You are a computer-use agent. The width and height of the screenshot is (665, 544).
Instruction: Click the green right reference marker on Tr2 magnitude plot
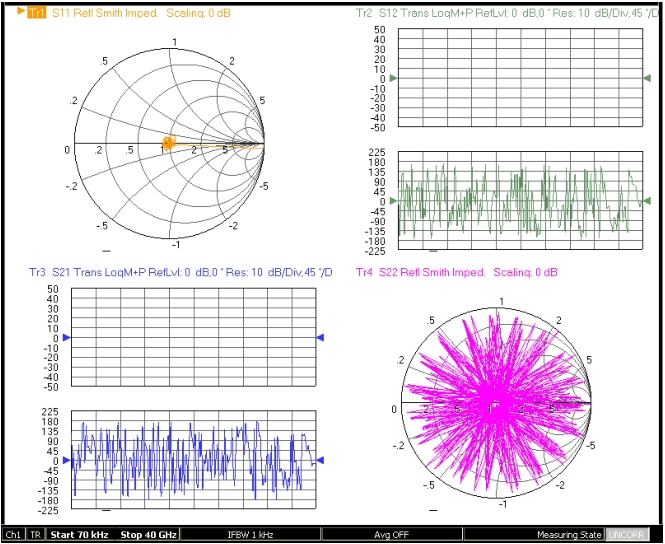pyautogui.click(x=647, y=78)
